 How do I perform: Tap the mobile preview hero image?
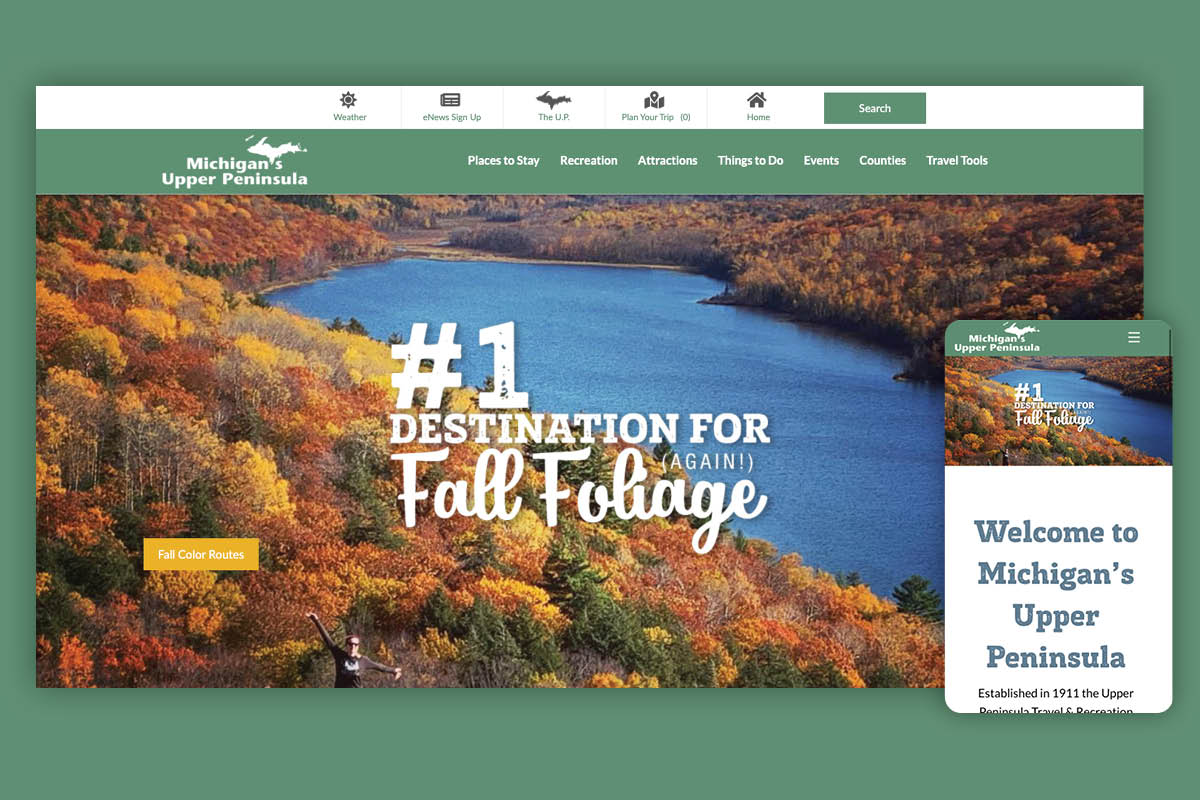tap(1058, 411)
